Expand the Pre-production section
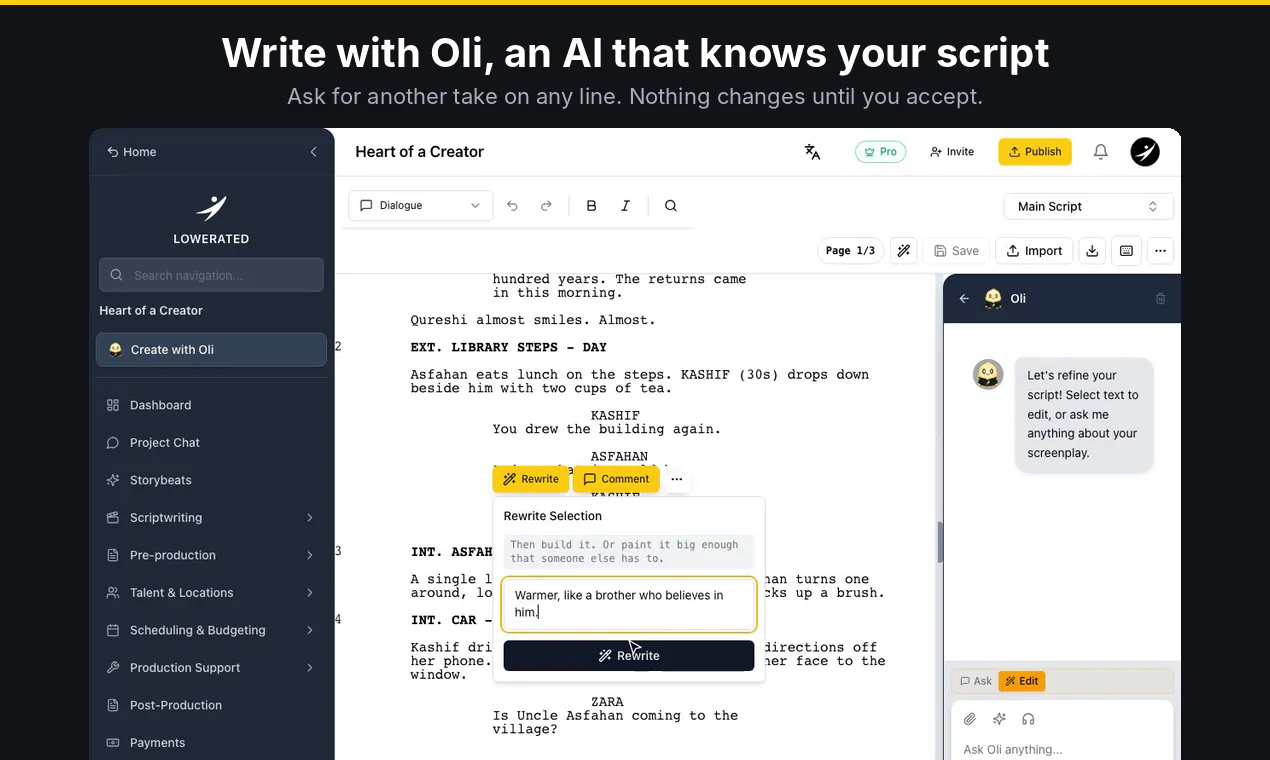The image size is (1270, 760). 211,555
